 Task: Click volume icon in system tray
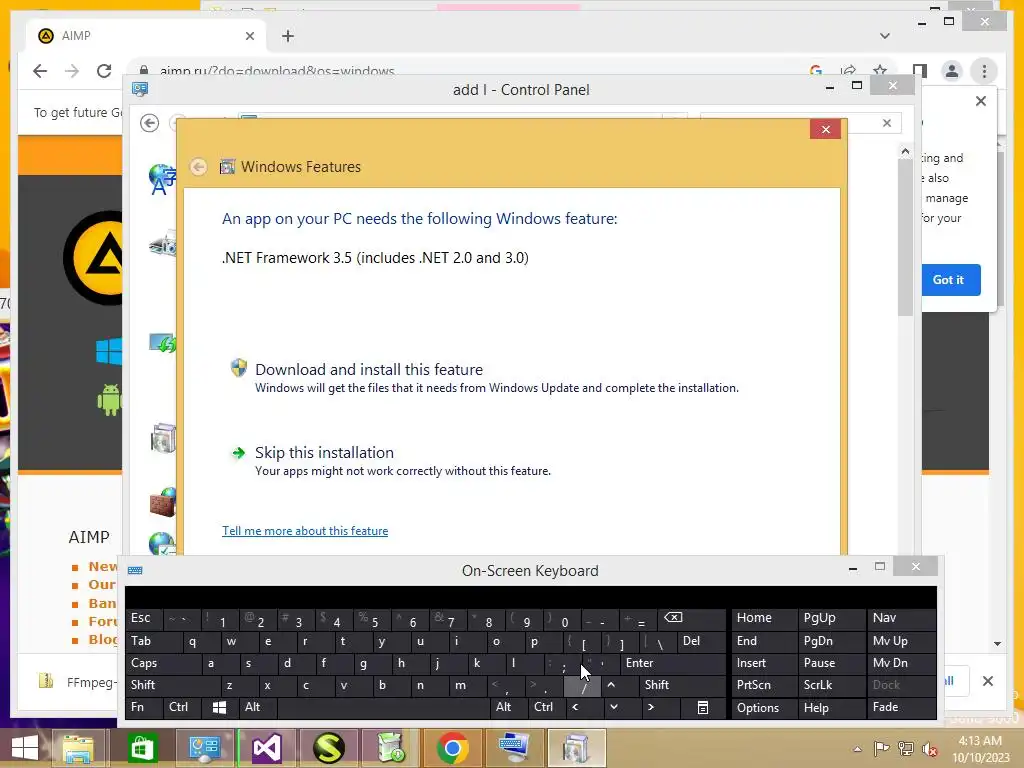tap(929, 749)
